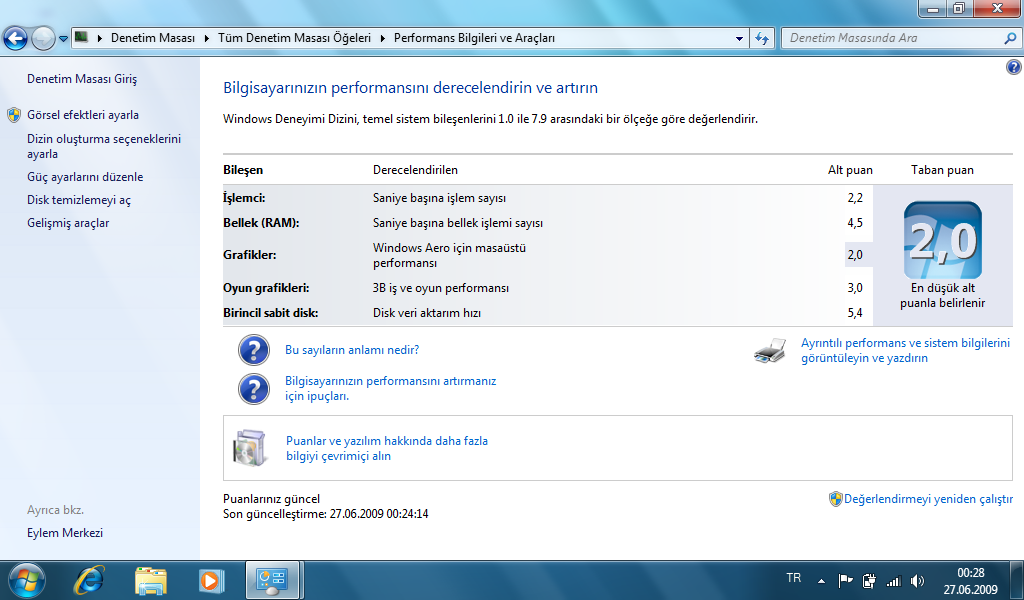Open the address bar history dropdown
Image resolution: width=1024 pixels, height=600 pixels.
click(x=739, y=39)
